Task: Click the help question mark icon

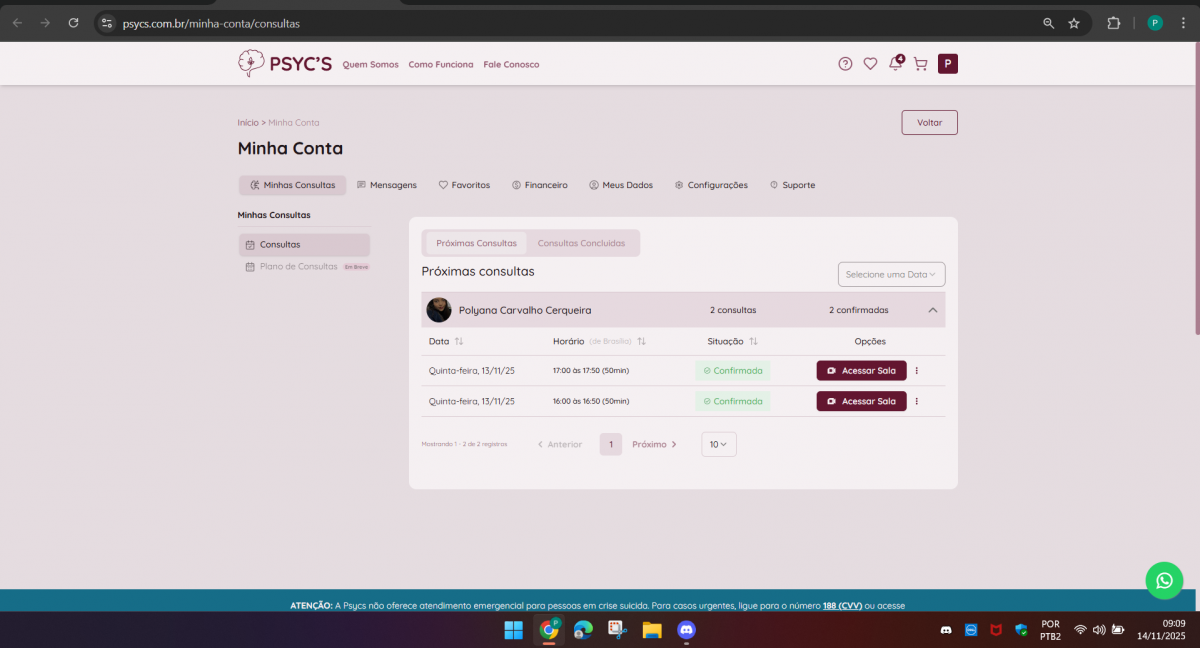Action: pyautogui.click(x=845, y=64)
